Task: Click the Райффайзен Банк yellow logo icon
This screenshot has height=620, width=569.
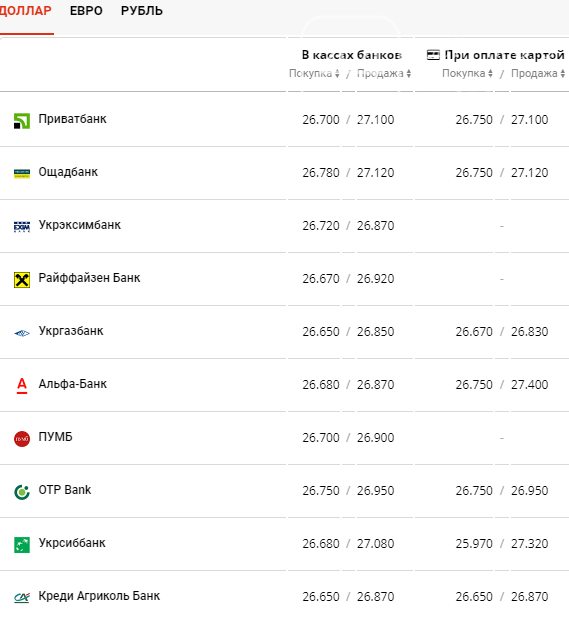Action: pos(22,280)
